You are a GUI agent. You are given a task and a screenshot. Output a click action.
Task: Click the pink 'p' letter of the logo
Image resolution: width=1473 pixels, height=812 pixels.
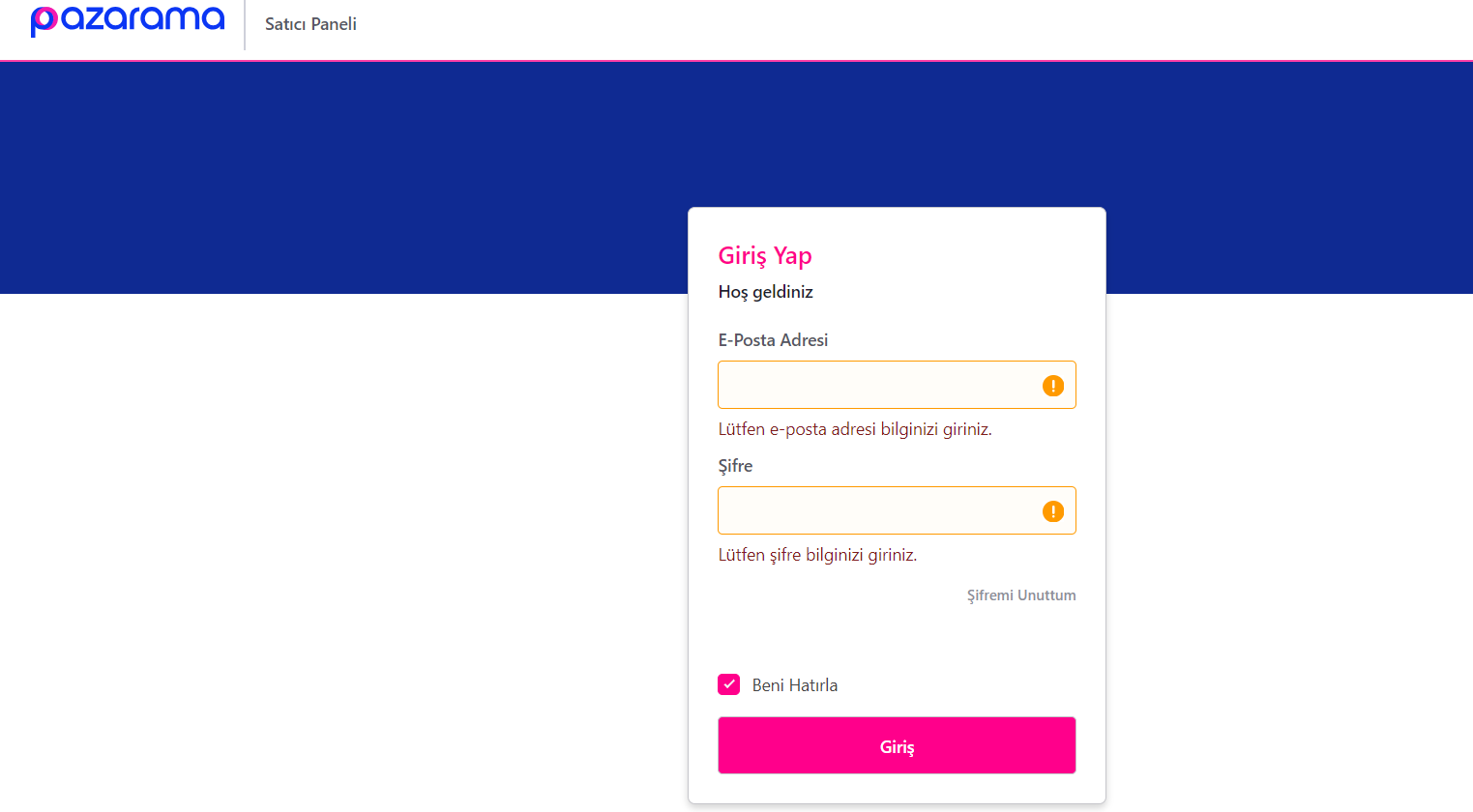(44, 21)
